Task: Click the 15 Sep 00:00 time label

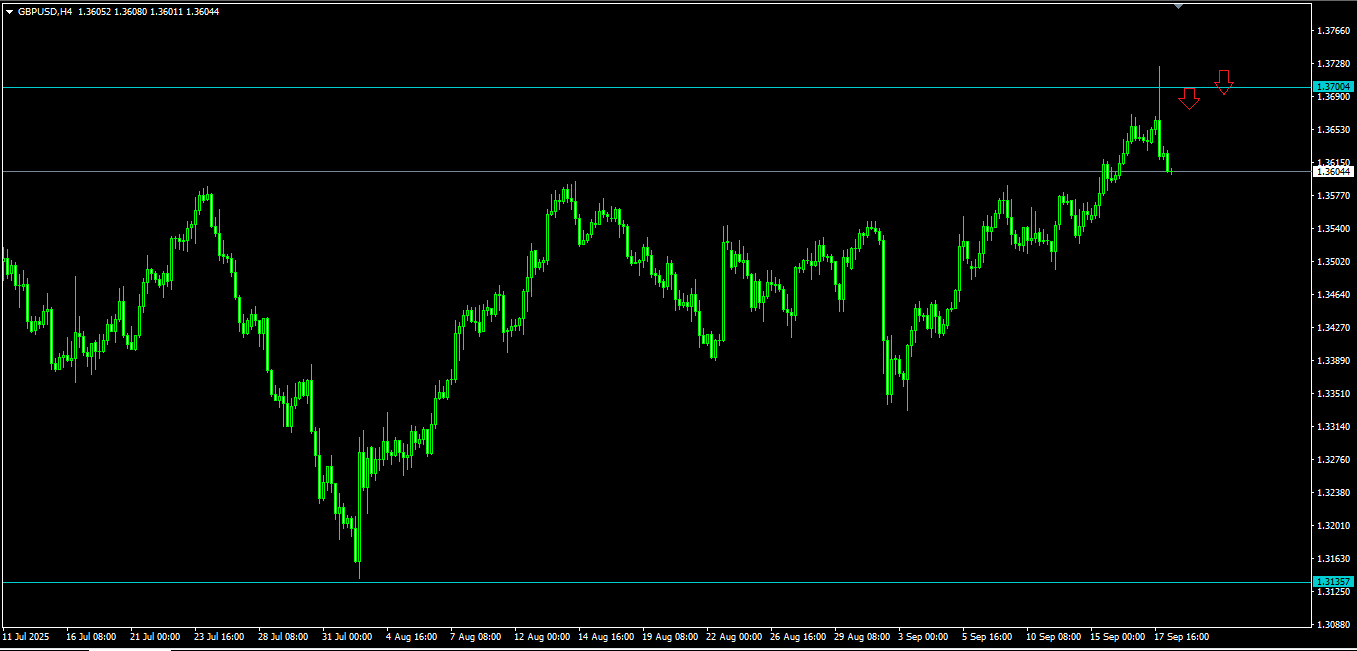Action: 1117,636
